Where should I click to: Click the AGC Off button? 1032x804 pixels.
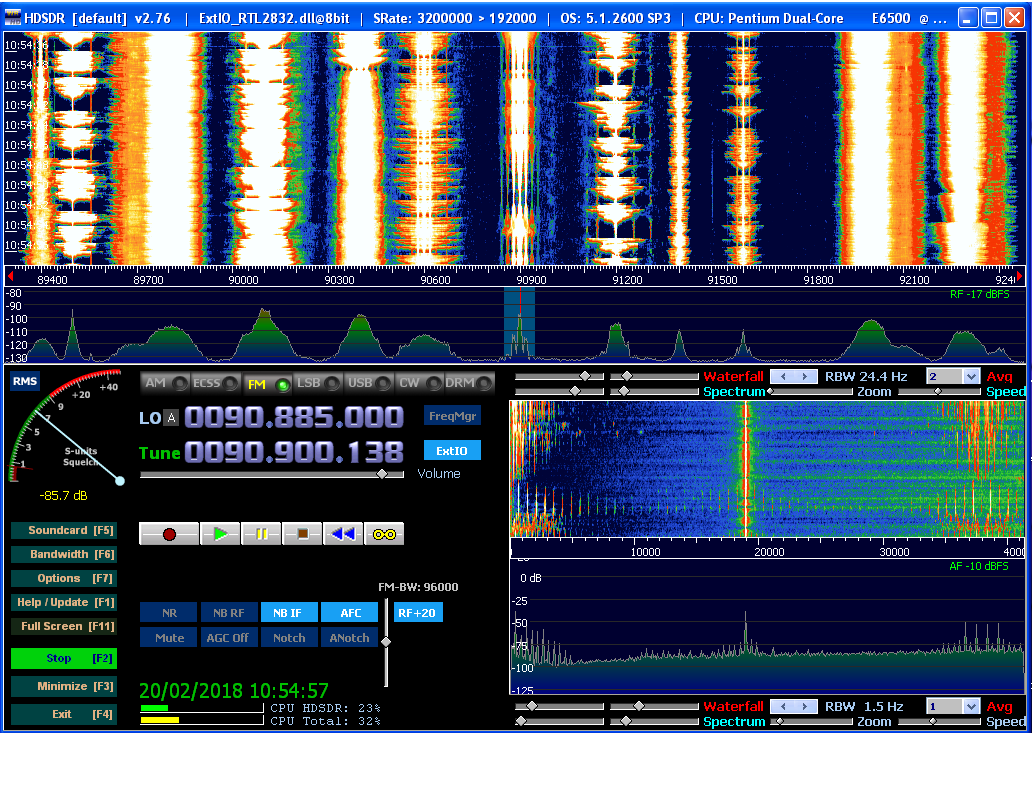tap(228, 638)
